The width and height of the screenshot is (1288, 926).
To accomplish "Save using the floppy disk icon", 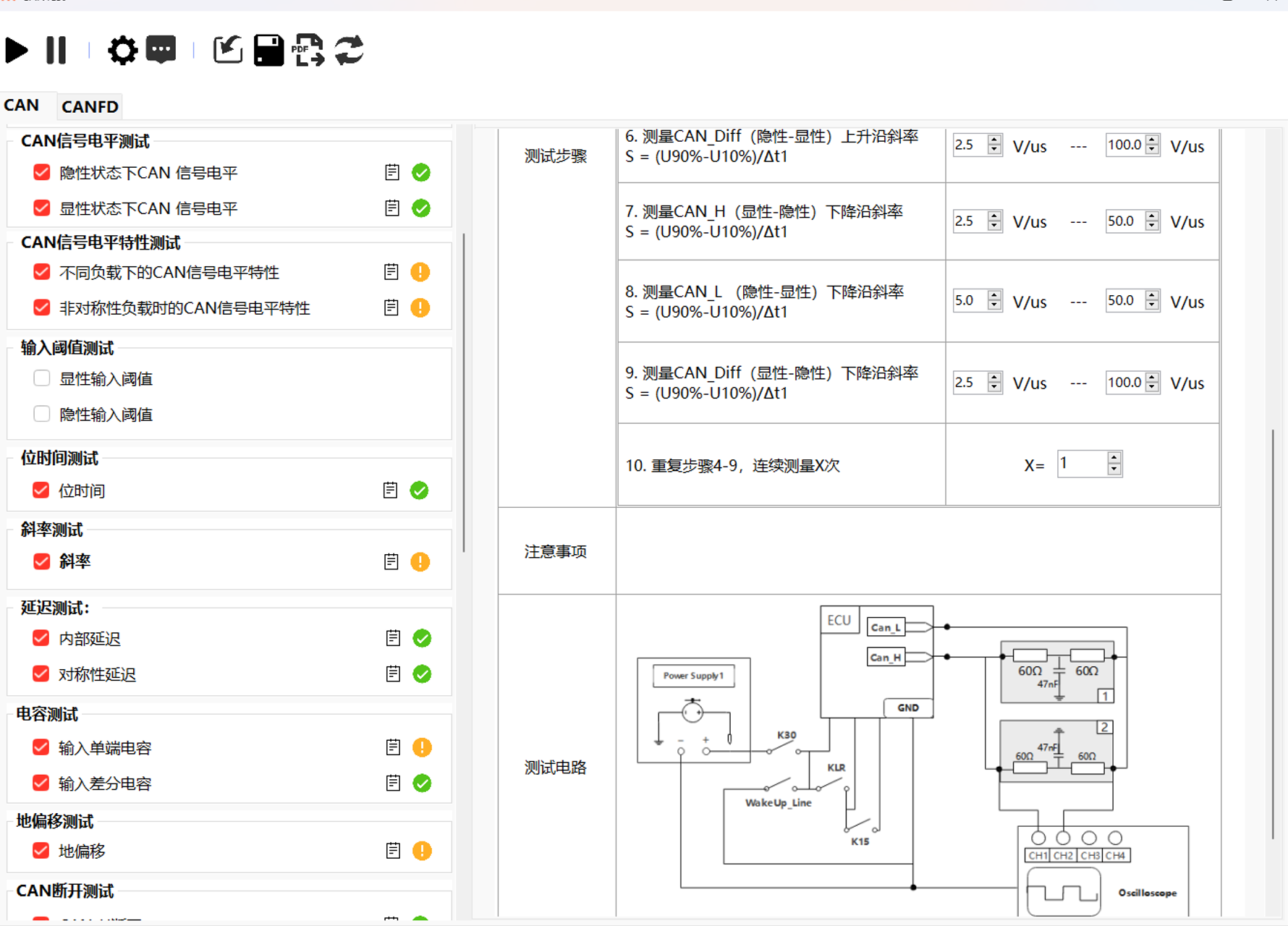I will (x=268, y=51).
